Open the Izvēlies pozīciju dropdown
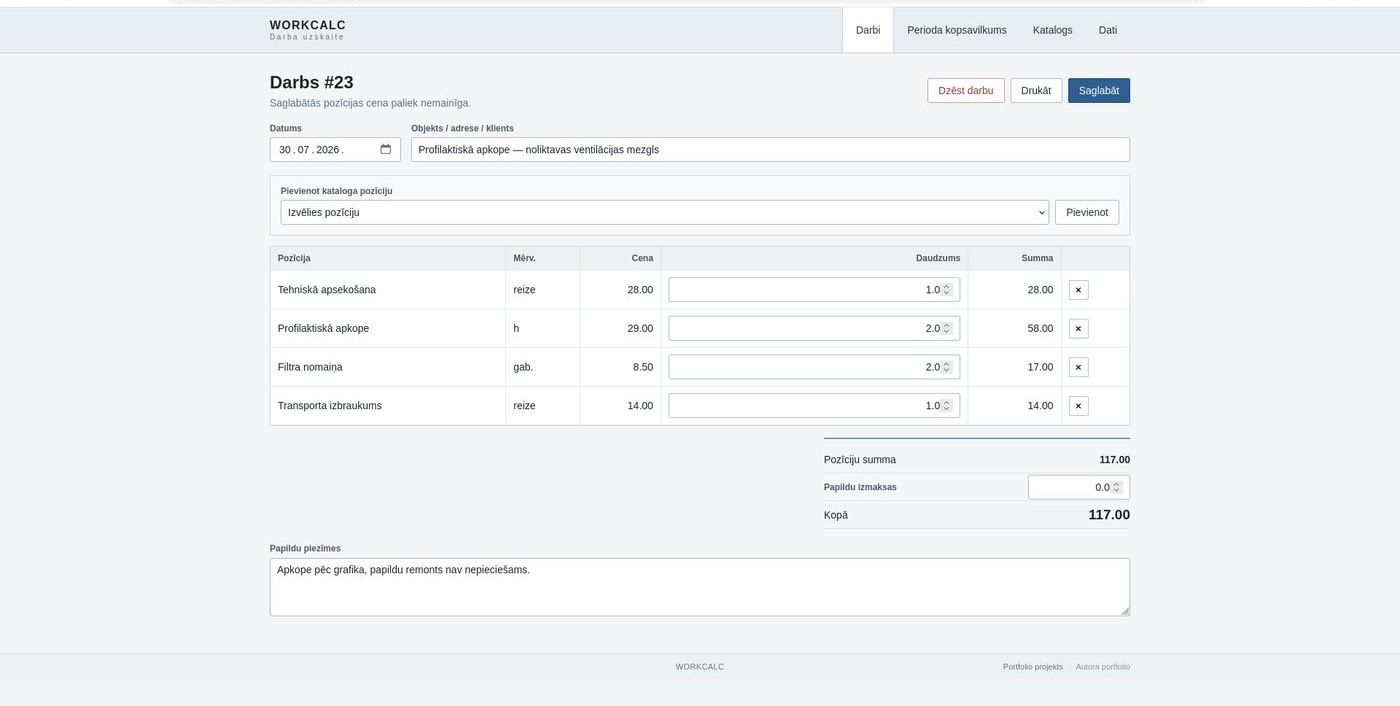The height and width of the screenshot is (706, 1400). click(x=664, y=212)
